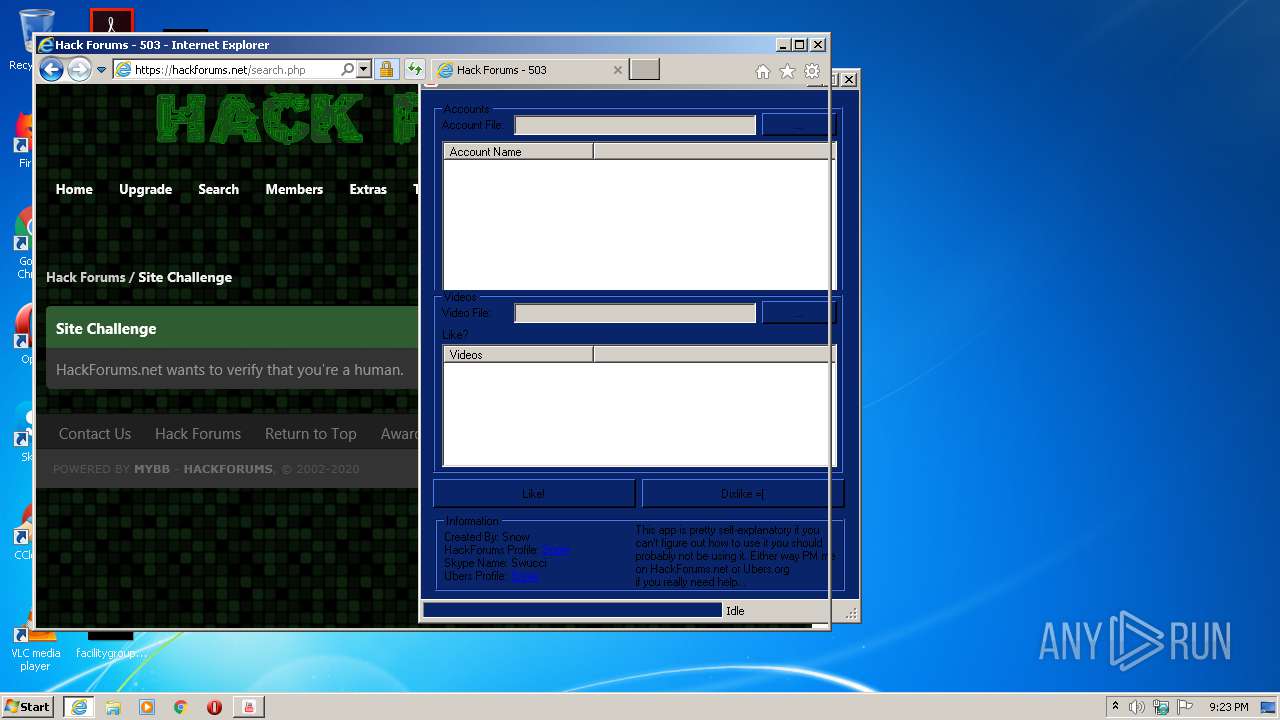Click the Hack Forums footer link
The image size is (1280, 720).
[198, 433]
